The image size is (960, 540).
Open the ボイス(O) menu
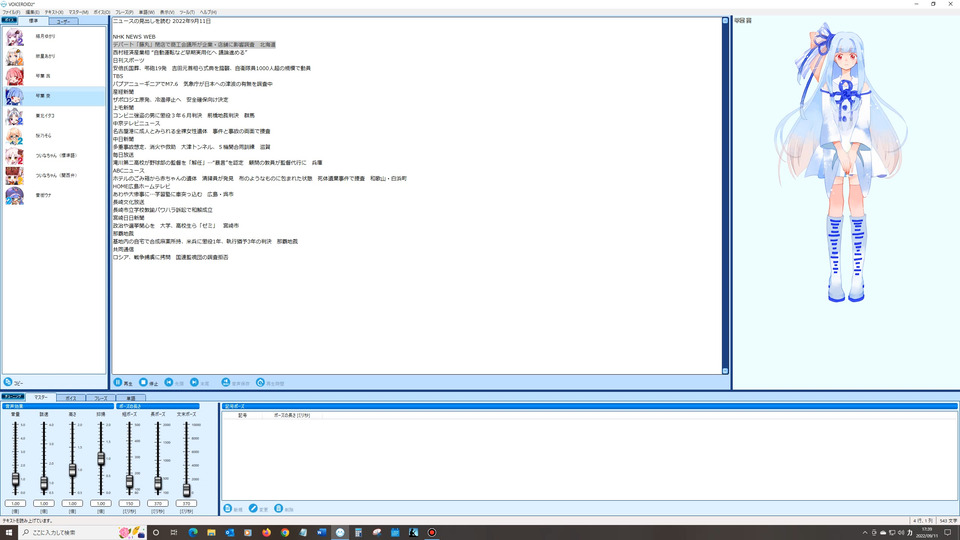102,12
